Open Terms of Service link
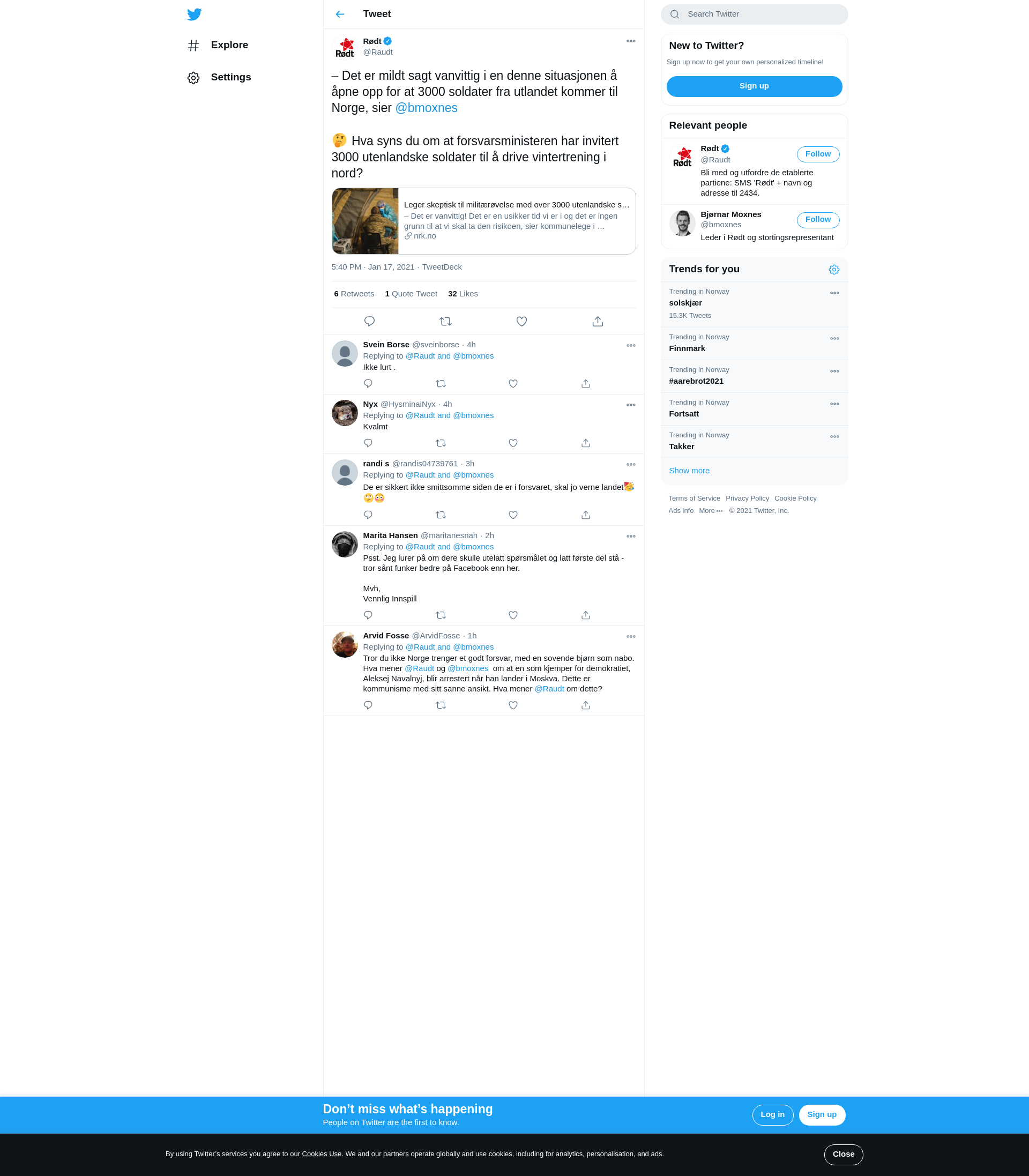Screen dimensions: 1029x1176 [x=694, y=498]
